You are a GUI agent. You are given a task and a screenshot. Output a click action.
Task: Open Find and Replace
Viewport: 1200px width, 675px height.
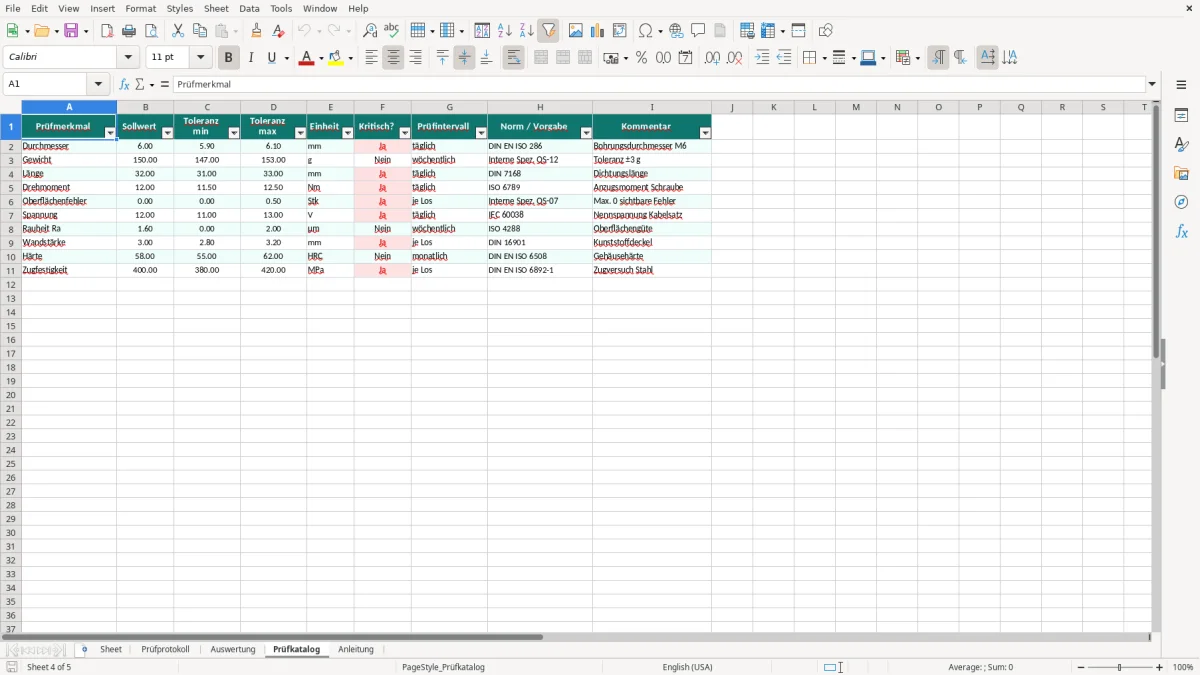coord(370,31)
